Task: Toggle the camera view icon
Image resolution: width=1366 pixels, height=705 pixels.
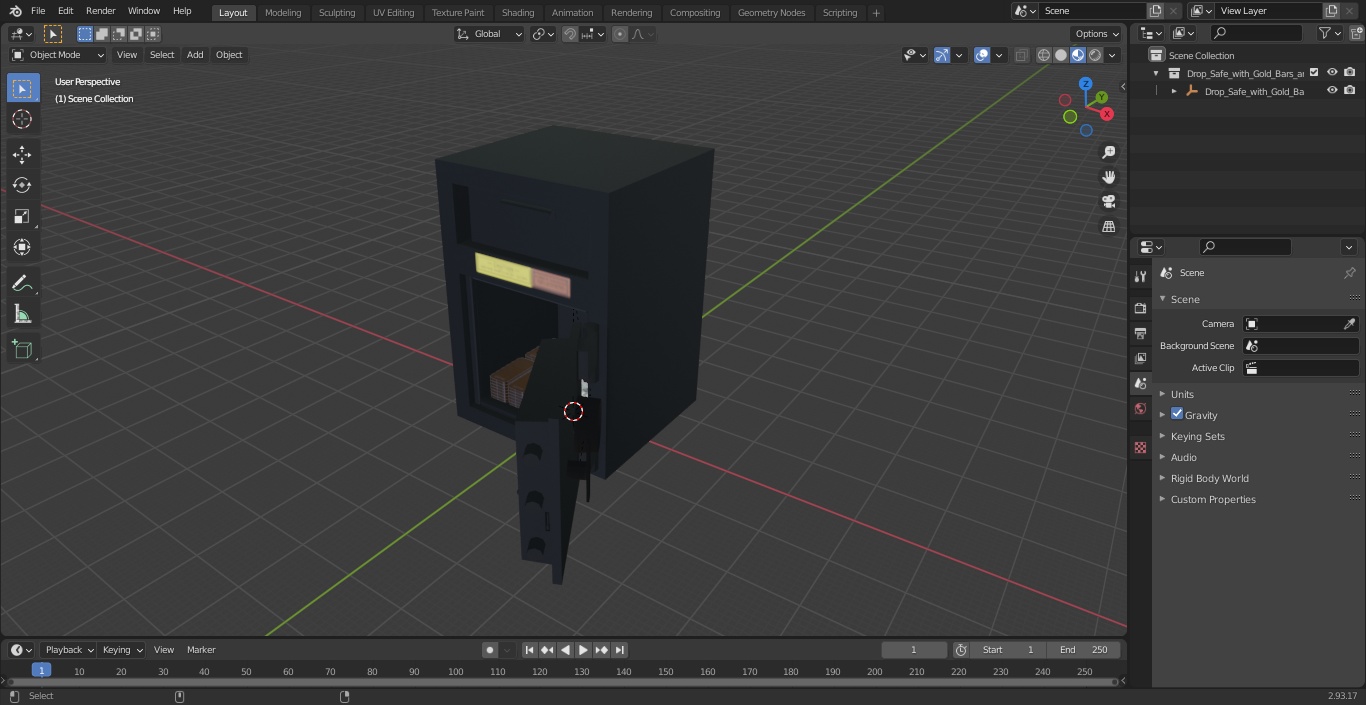Action: coord(1108,202)
